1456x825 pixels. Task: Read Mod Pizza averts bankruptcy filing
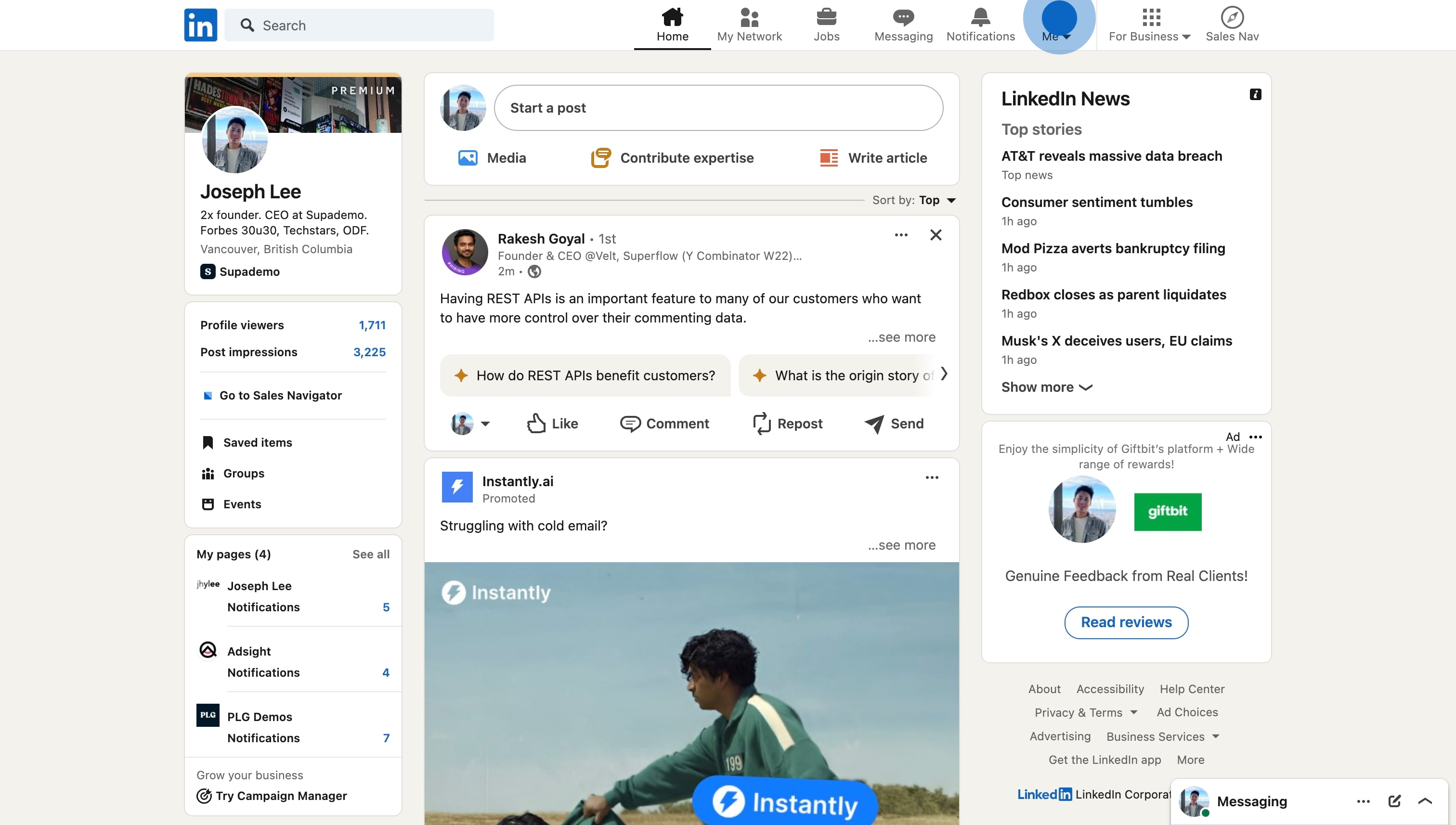pyautogui.click(x=1113, y=248)
